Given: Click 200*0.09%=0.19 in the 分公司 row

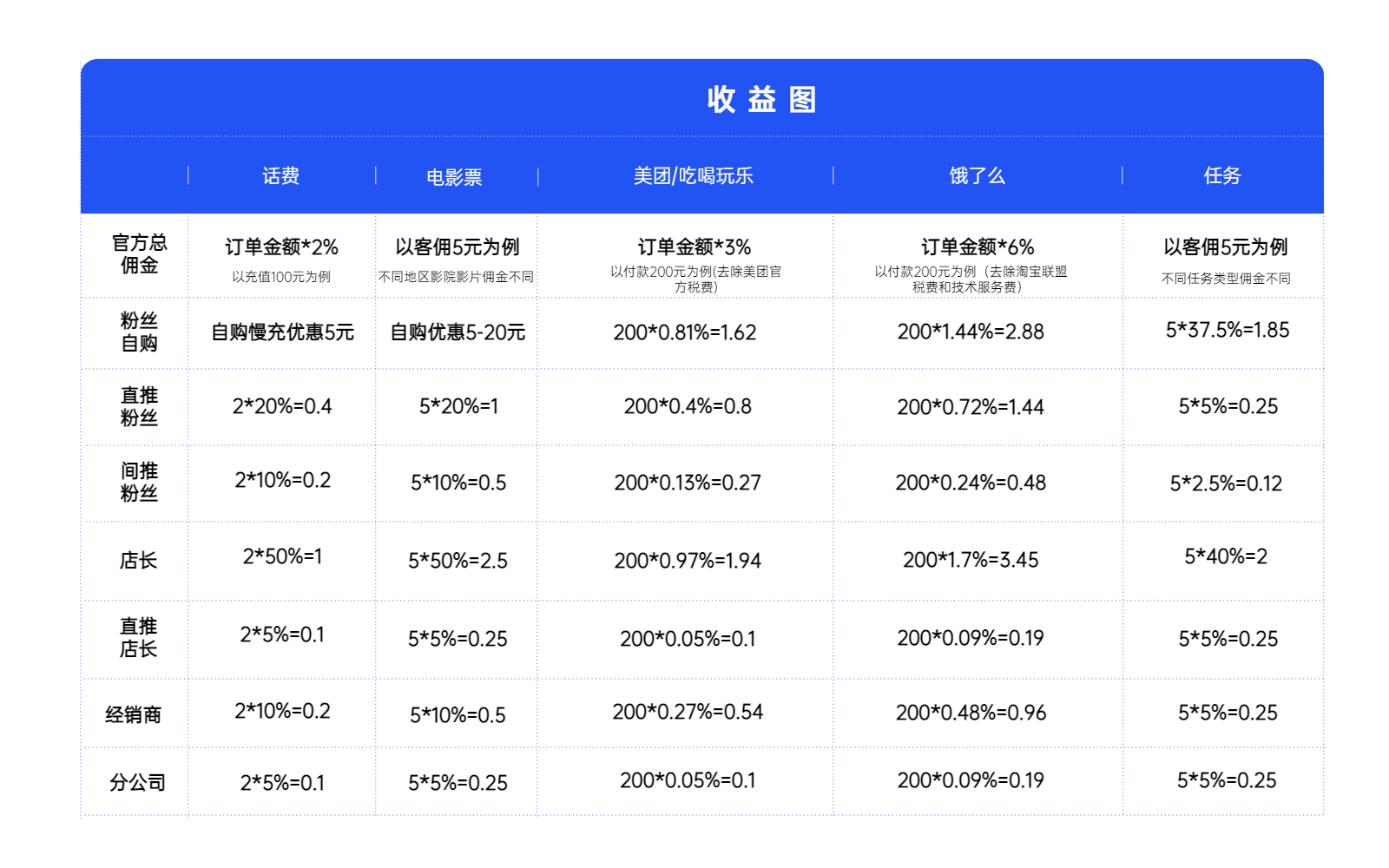Looking at the screenshot, I should [x=971, y=780].
